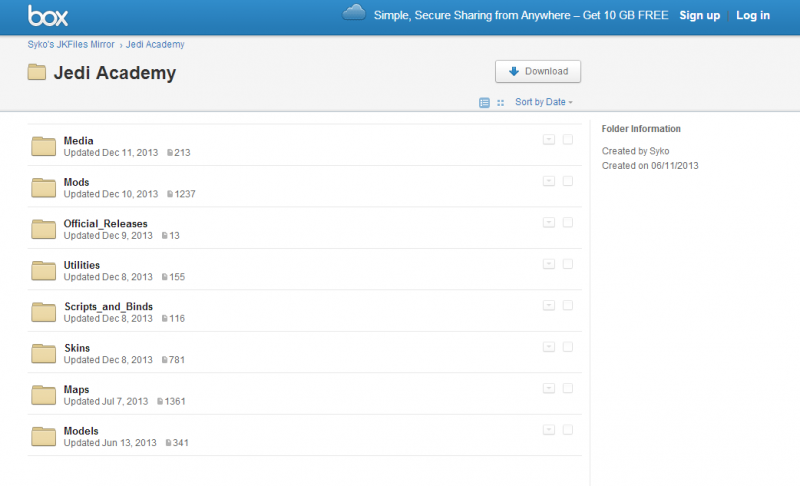800x486 pixels.
Task: Open the Scripts_and_Binds row options dropdown
Action: tap(548, 305)
